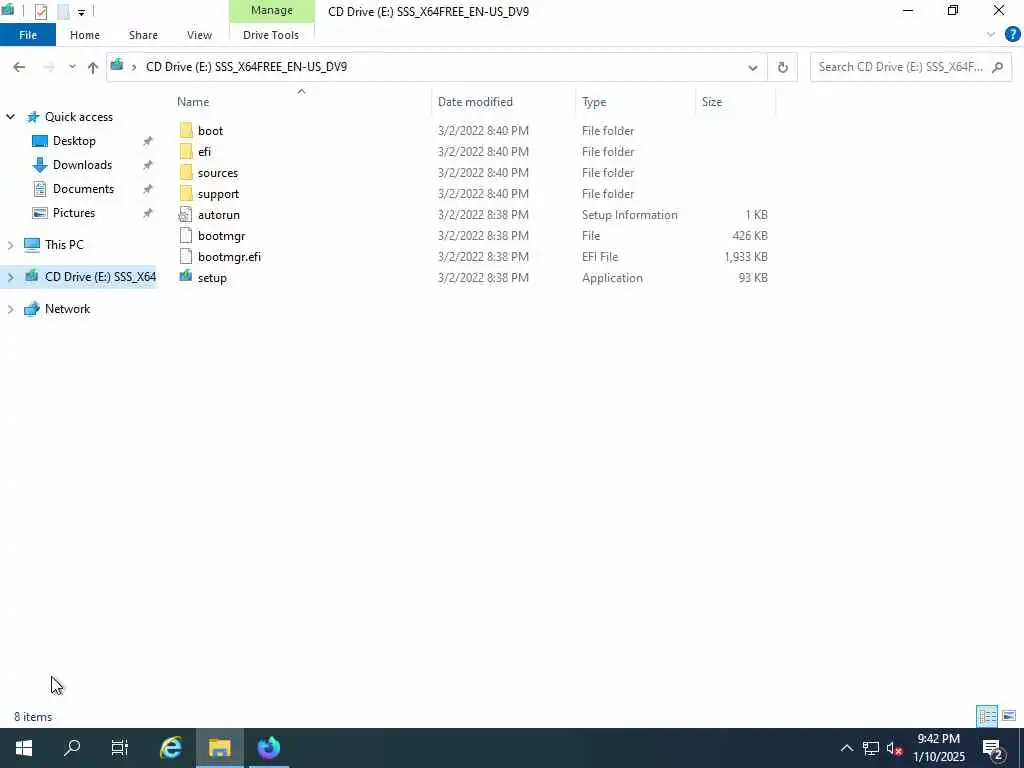Go back with the back arrow
The width and height of the screenshot is (1024, 768).
coord(19,67)
